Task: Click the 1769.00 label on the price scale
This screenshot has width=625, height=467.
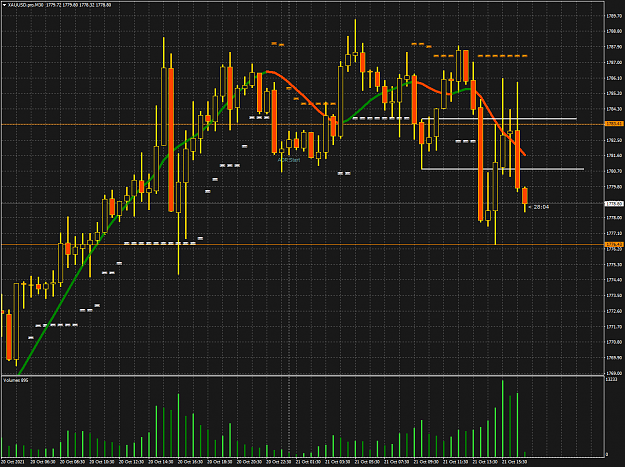Action: pyautogui.click(x=614, y=373)
